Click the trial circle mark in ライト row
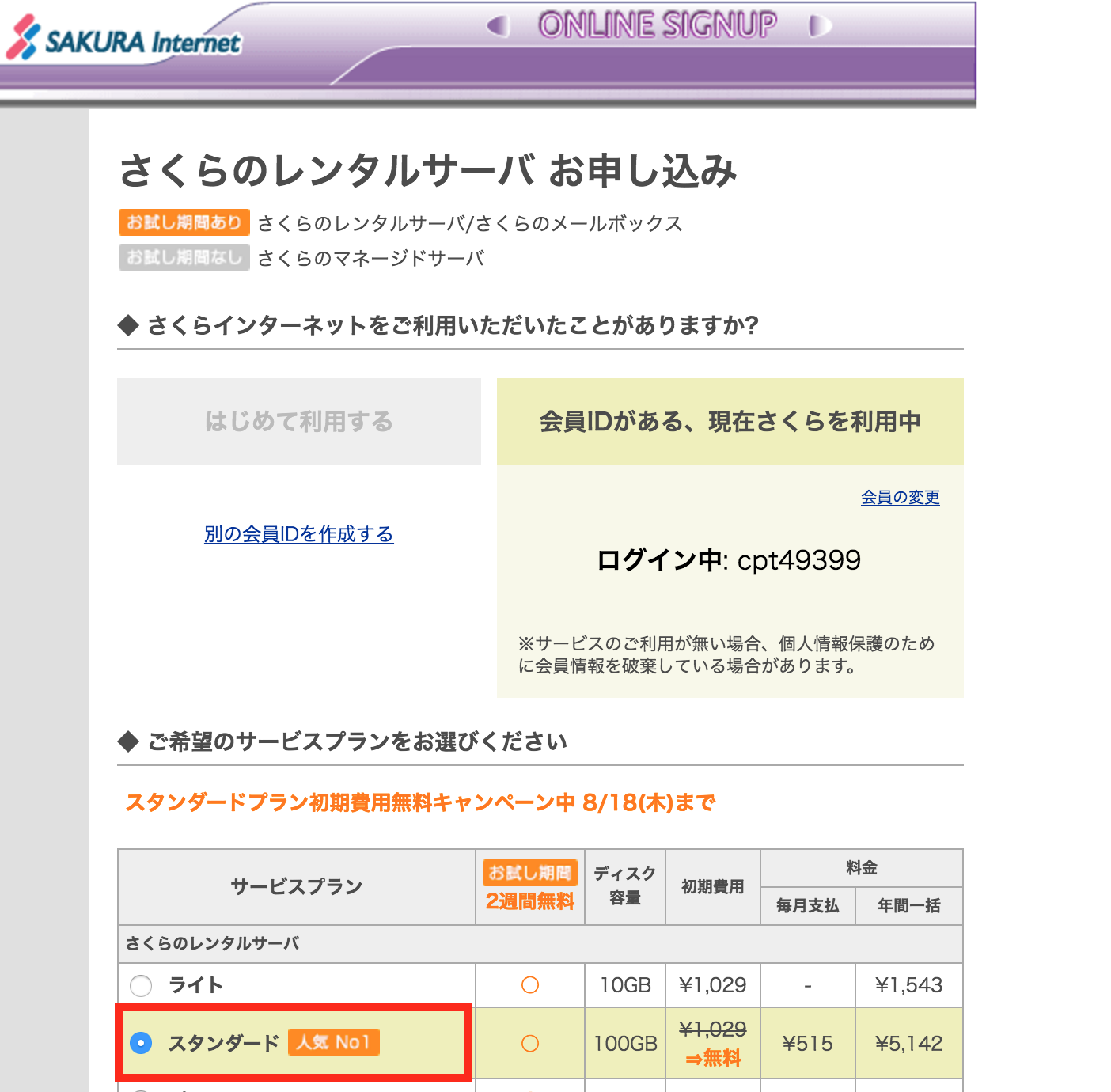This screenshot has width=1111, height=1092. [x=530, y=985]
